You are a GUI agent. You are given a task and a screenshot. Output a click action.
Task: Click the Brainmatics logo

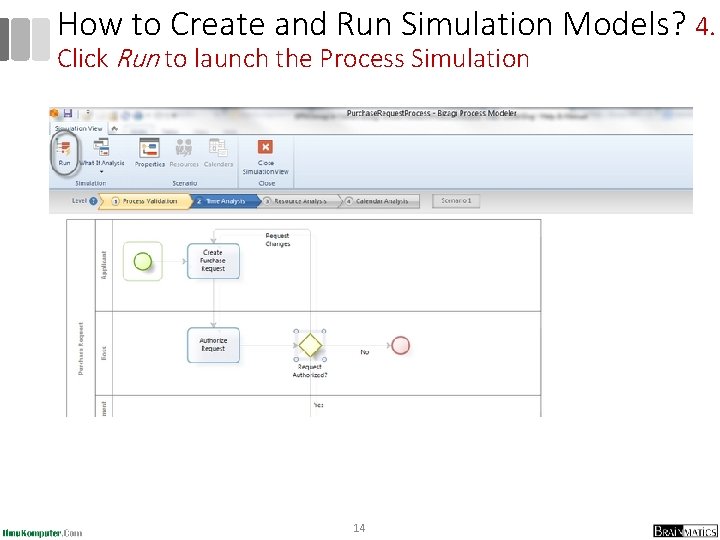tap(685, 531)
